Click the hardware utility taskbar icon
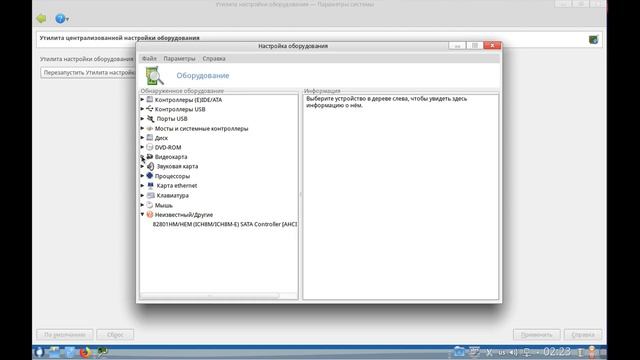The height and width of the screenshot is (360, 640). pos(102,351)
